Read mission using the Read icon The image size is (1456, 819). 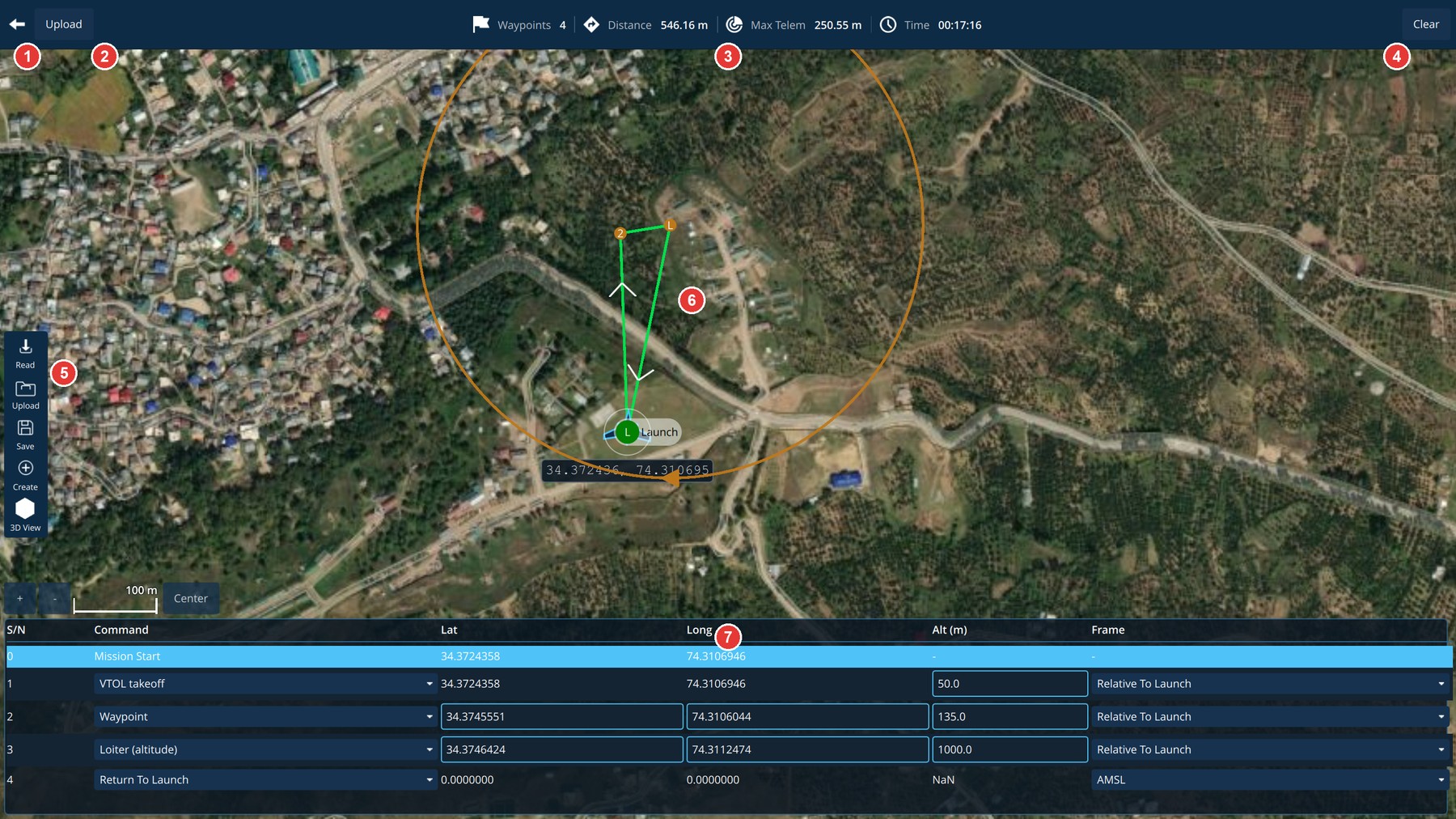click(x=25, y=354)
